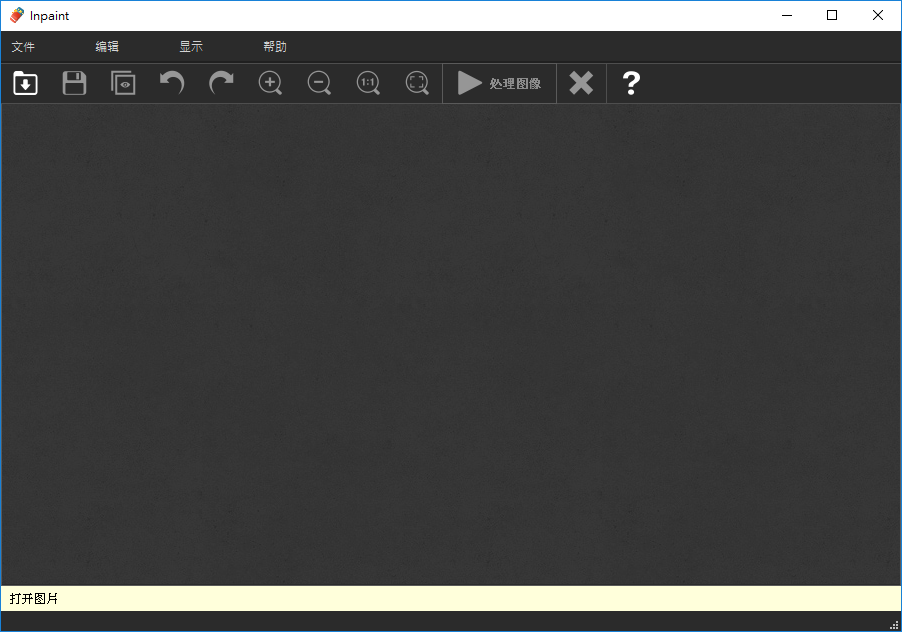Click the resize grip in the bottom corner

pos(895,625)
